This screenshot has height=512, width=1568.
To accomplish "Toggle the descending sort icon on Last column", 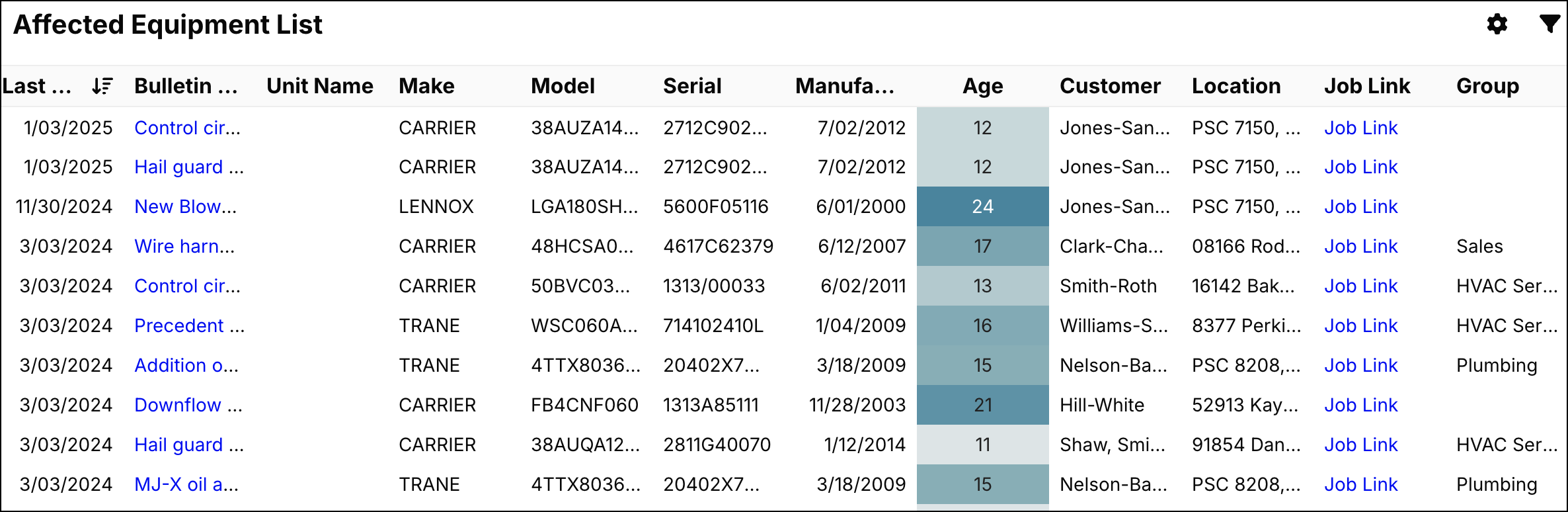I will tap(102, 86).
